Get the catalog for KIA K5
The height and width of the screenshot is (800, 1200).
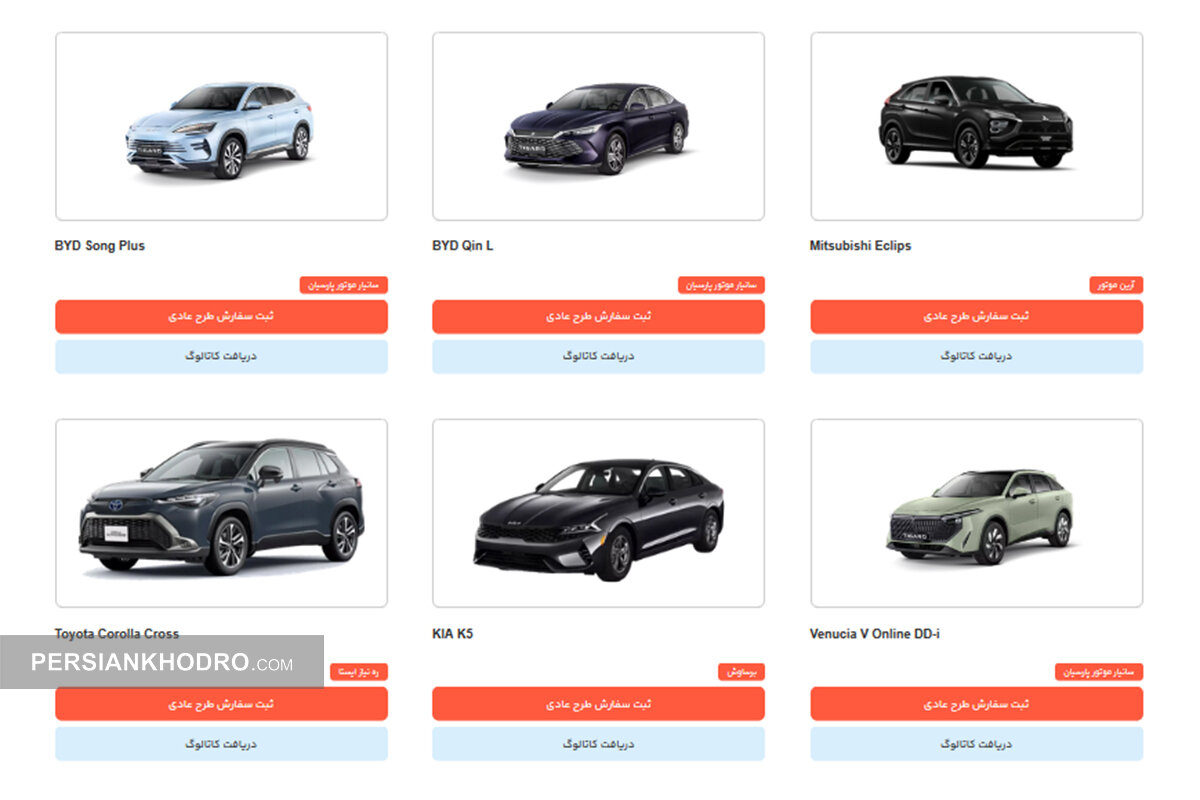coord(598,744)
